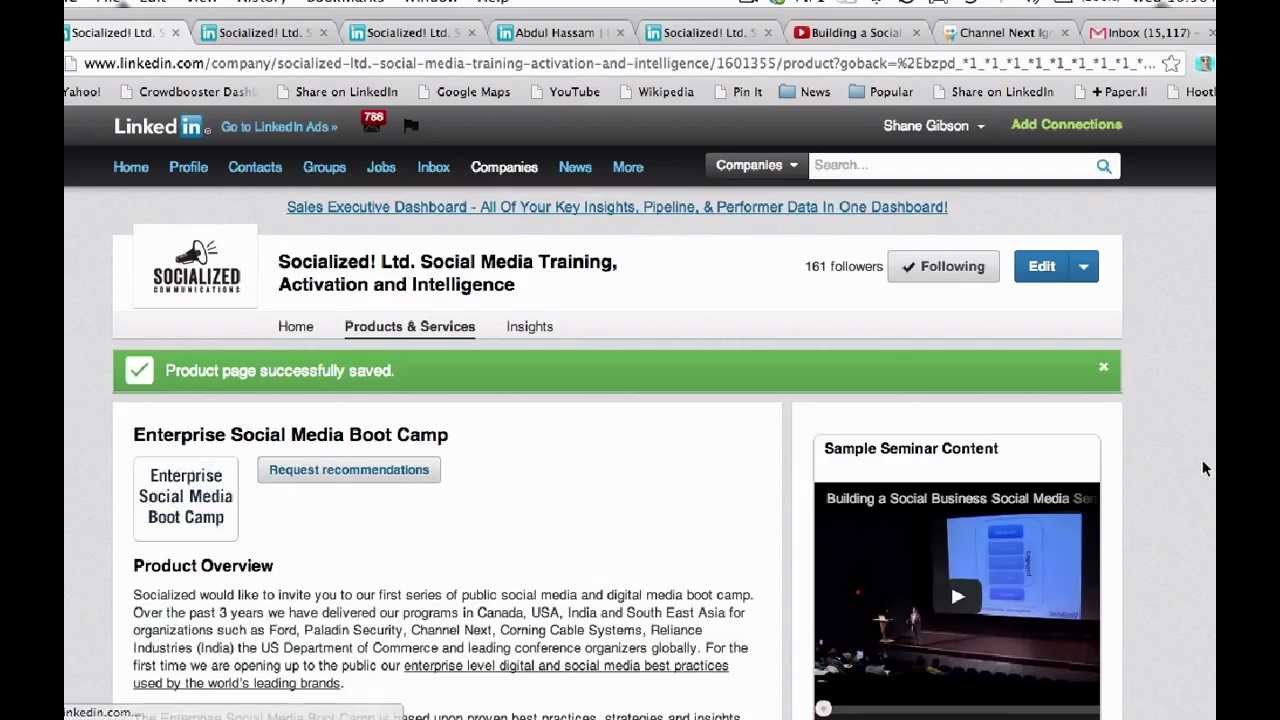Close the Building a Social tab
This screenshot has height=720, width=1280.
916,33
